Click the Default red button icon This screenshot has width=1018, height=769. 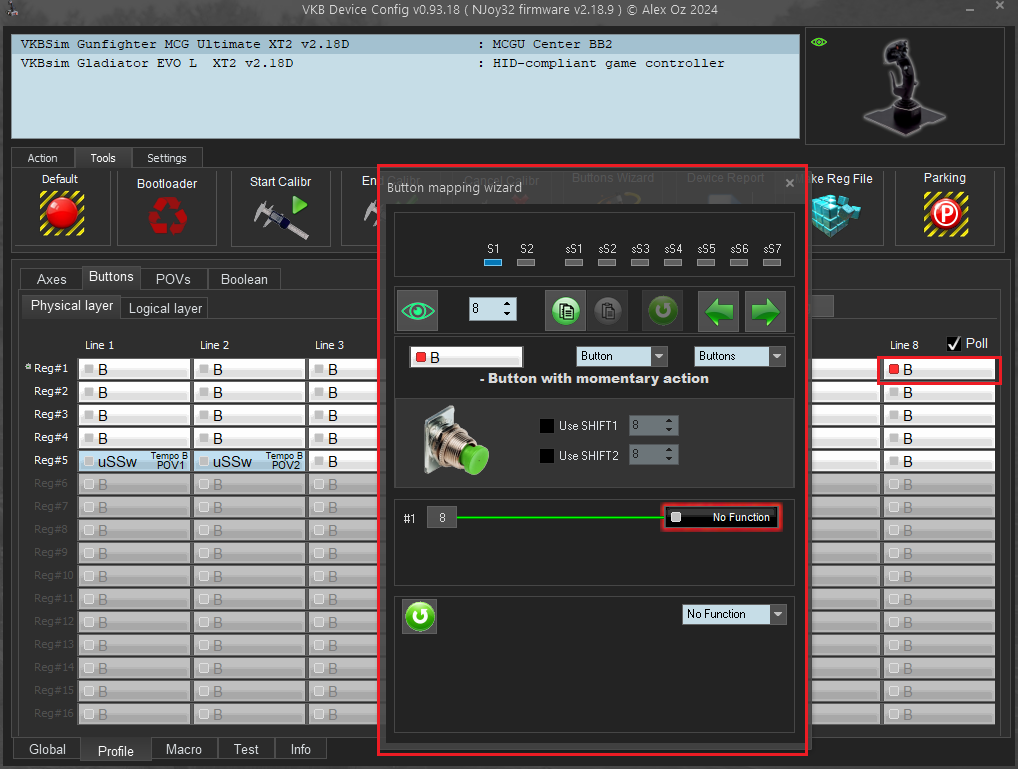[60, 214]
